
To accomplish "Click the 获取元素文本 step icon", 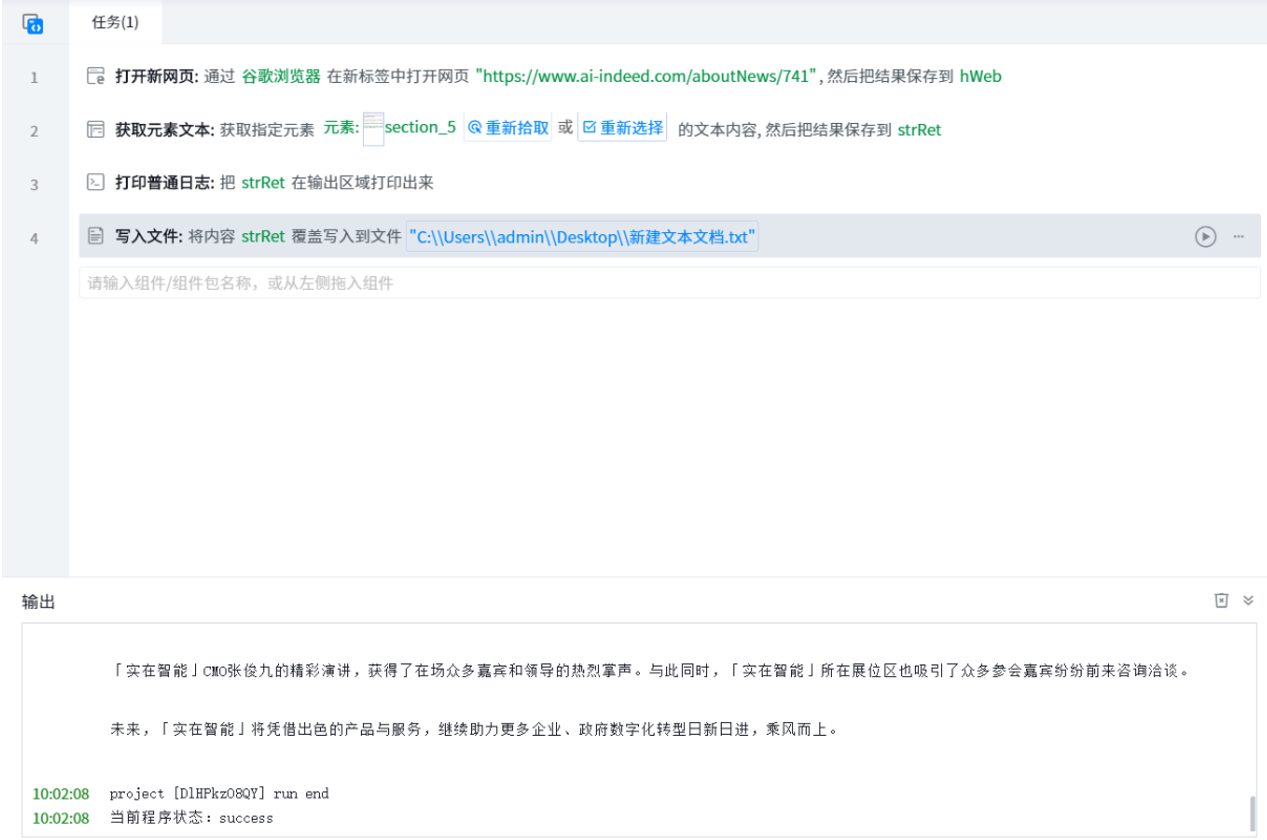I will coord(96,129).
